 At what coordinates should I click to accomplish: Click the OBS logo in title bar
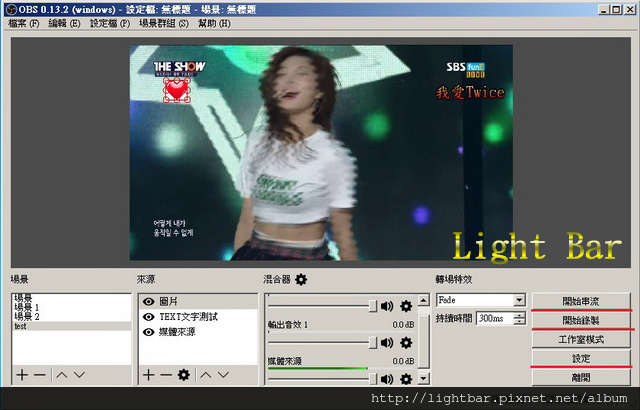click(11, 9)
